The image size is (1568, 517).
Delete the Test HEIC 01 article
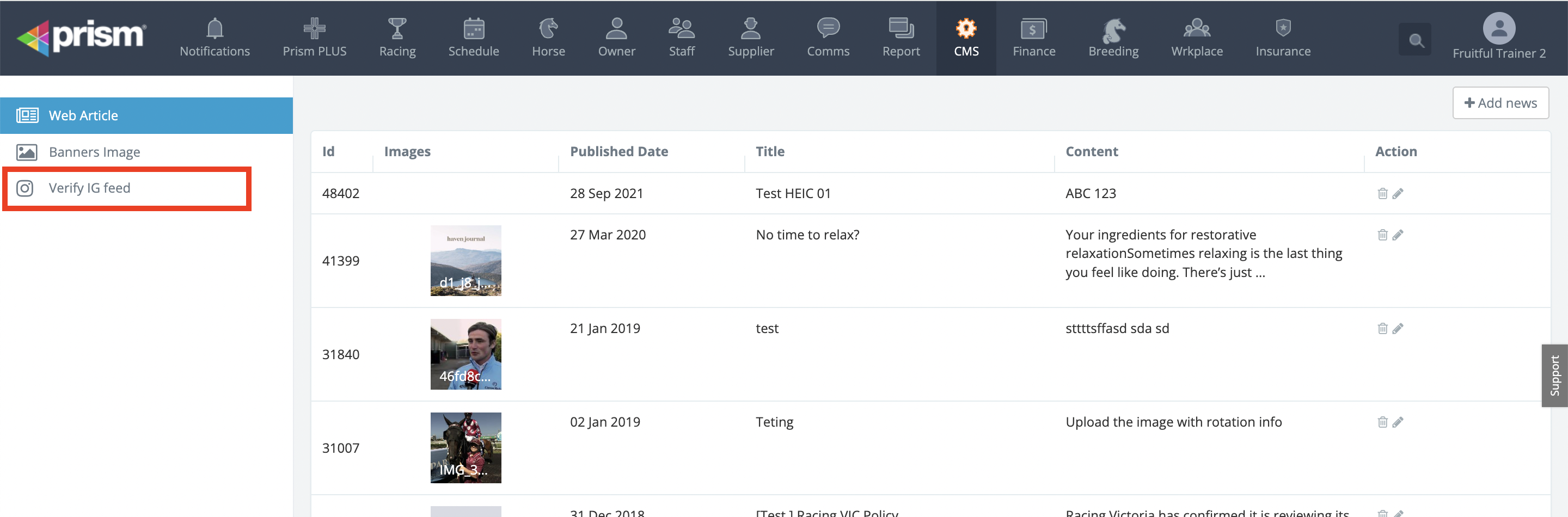click(1382, 193)
